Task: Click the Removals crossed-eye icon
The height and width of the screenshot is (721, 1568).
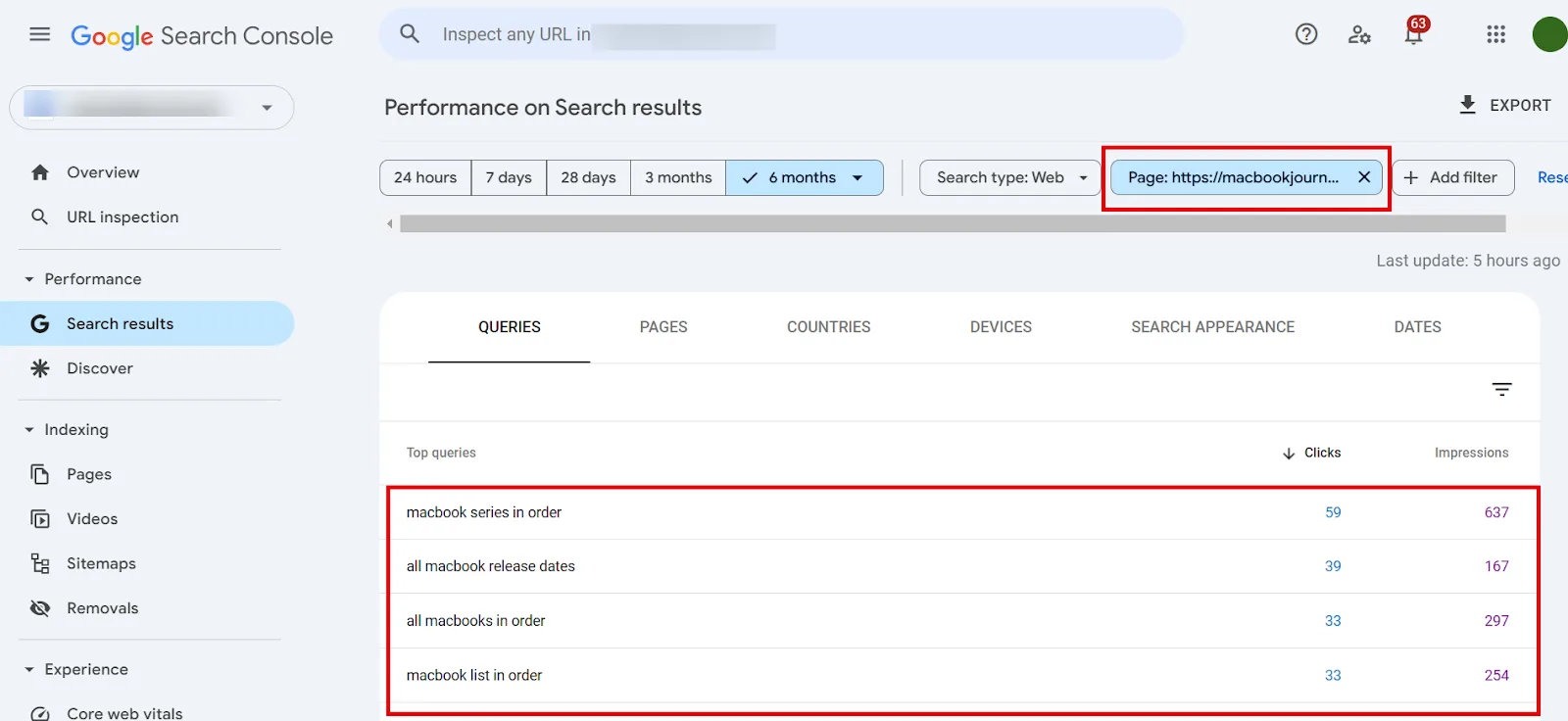Action: coord(40,608)
